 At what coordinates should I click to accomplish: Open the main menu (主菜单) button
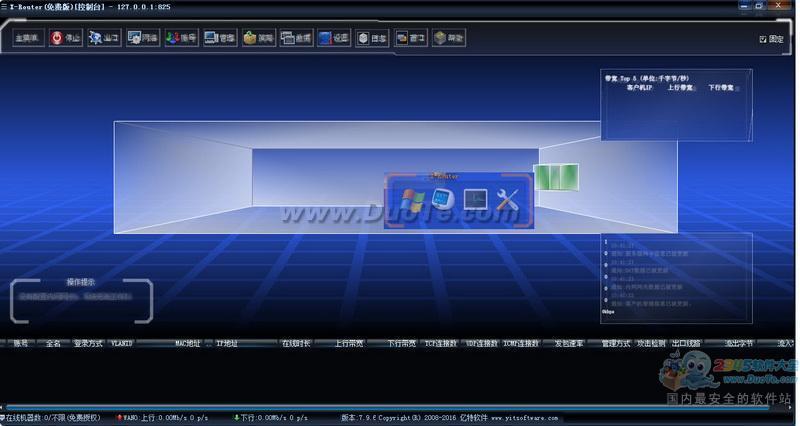[28, 38]
